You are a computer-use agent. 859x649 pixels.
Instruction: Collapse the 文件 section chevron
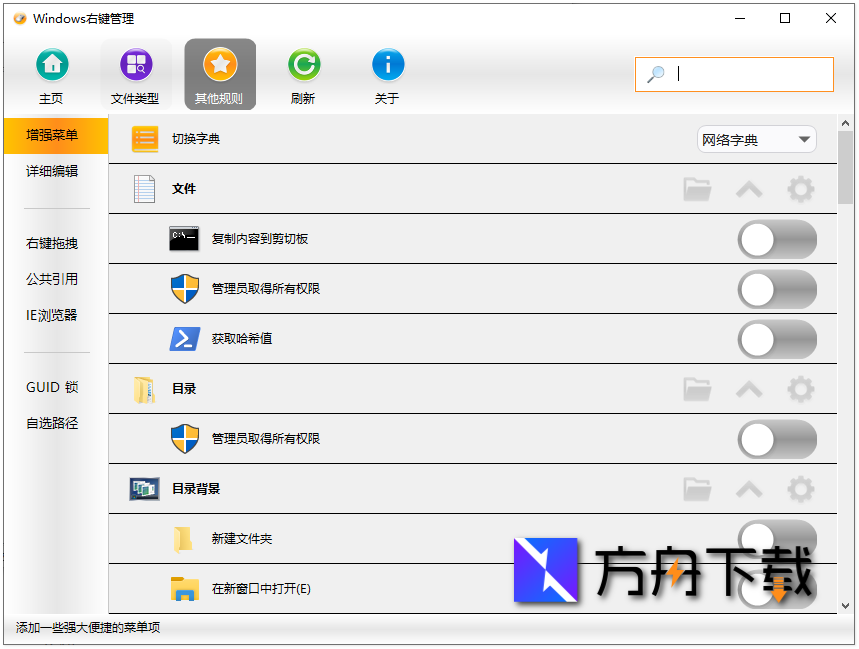click(x=748, y=189)
